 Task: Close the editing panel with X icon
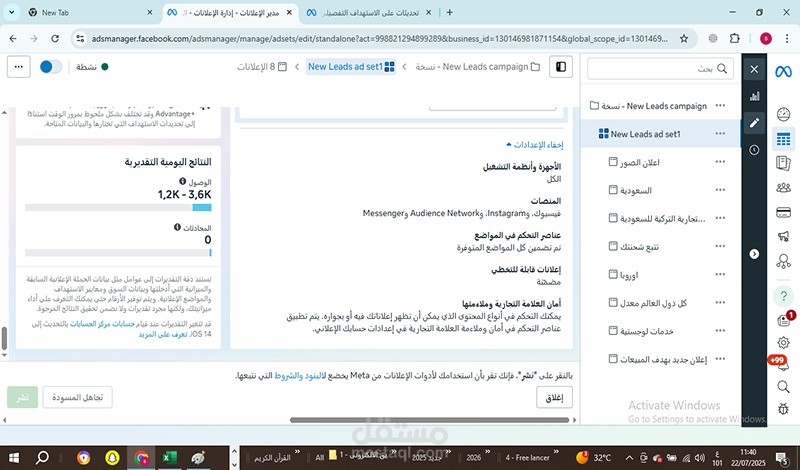(x=754, y=69)
